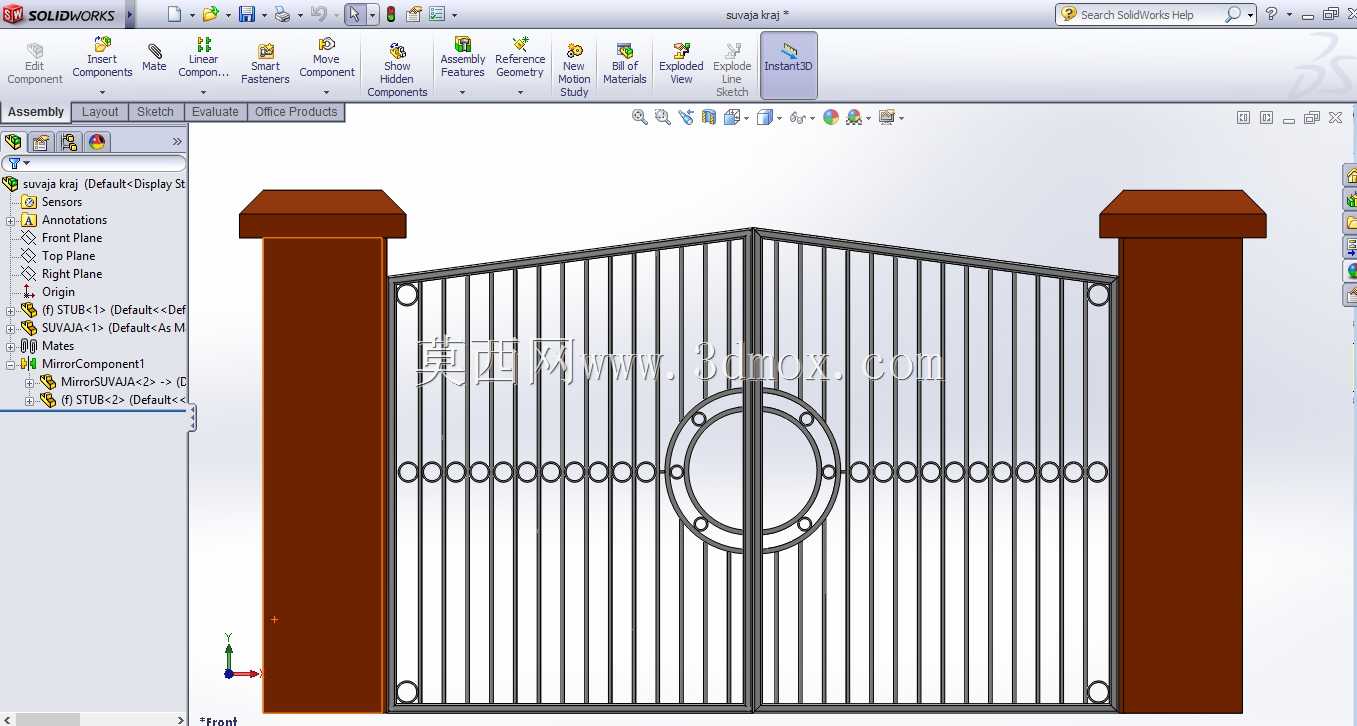
Task: Switch to the Layout tab
Action: 100,112
